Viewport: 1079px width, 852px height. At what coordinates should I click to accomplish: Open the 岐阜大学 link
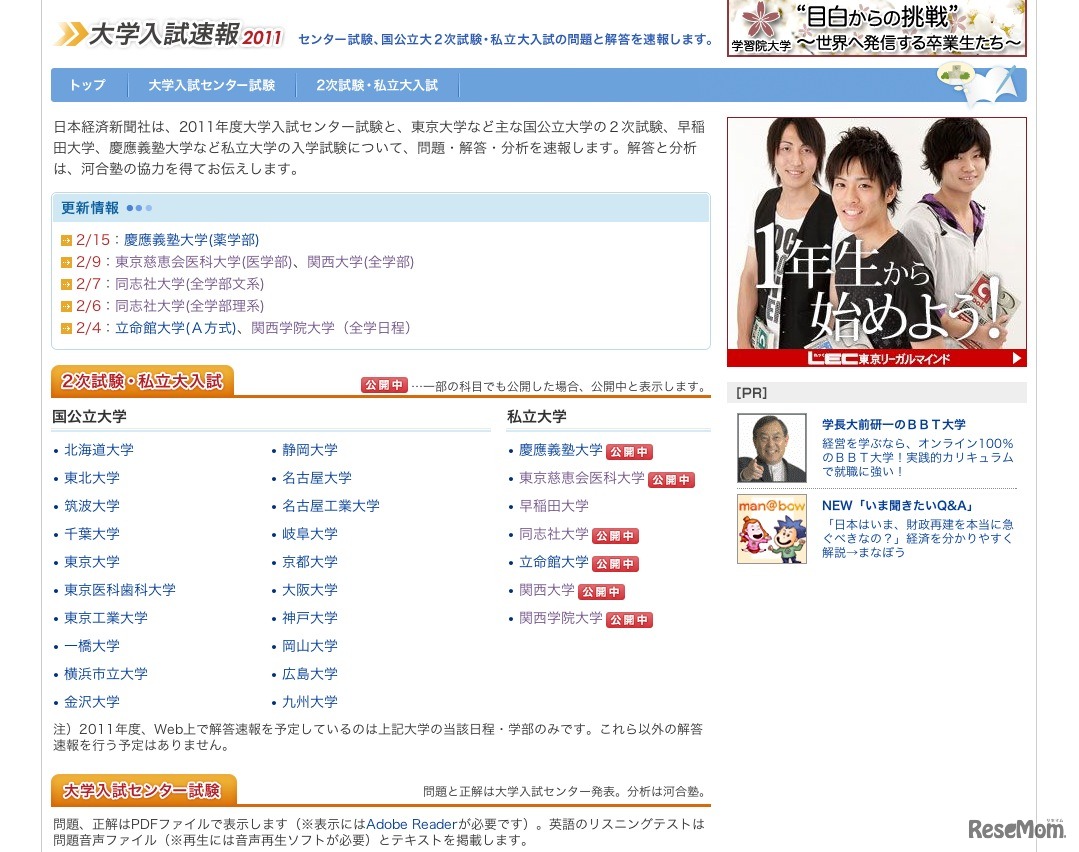click(310, 534)
